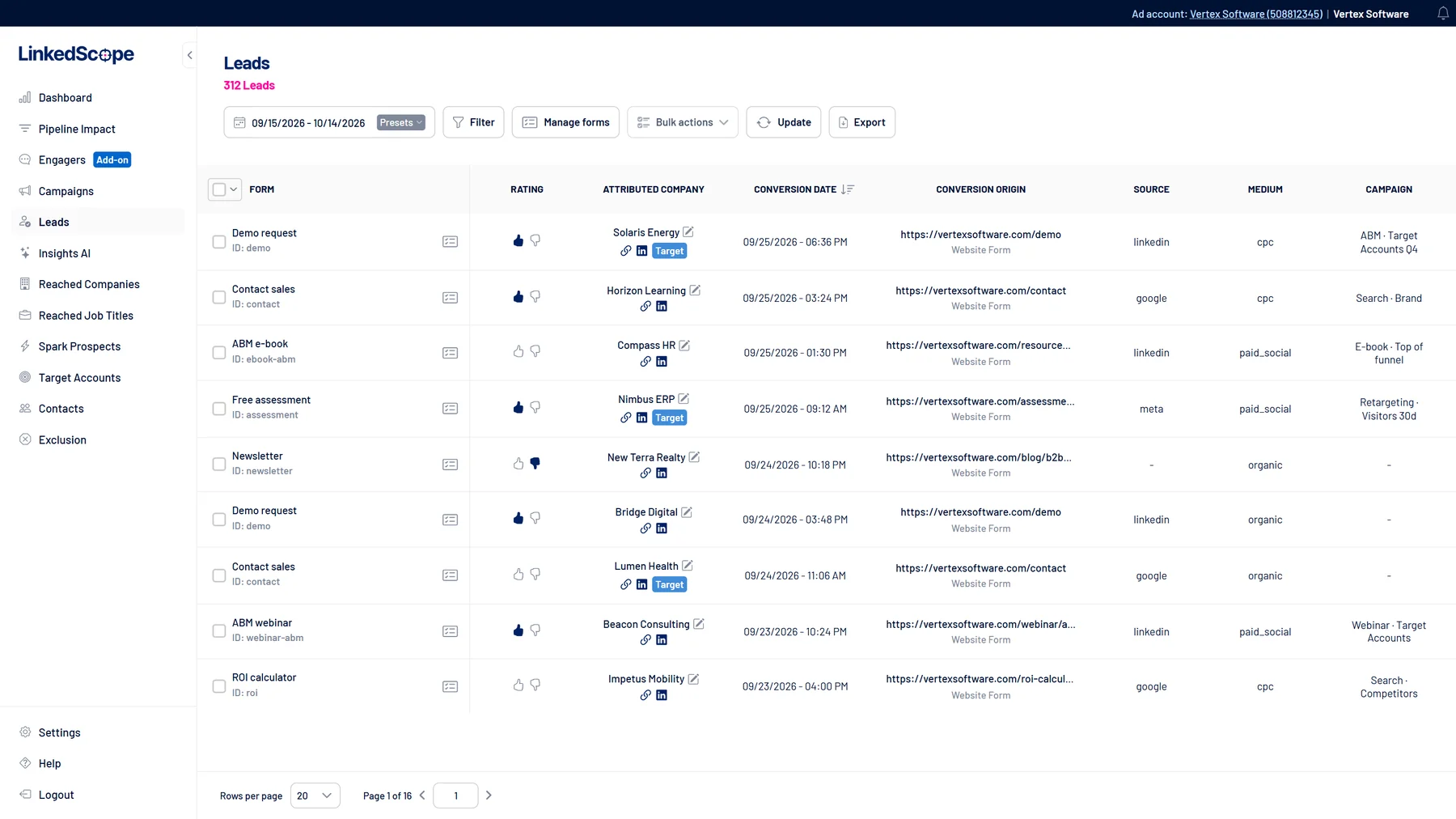This screenshot has width=1456, height=819.
Task: Check the ROI calculator lead row
Action: (x=219, y=686)
